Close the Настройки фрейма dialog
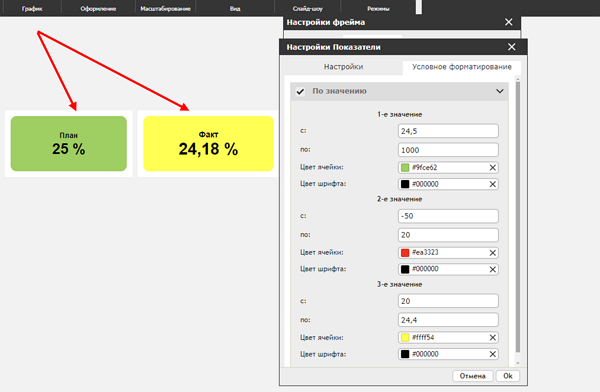The height and width of the screenshot is (392, 600). click(509, 22)
